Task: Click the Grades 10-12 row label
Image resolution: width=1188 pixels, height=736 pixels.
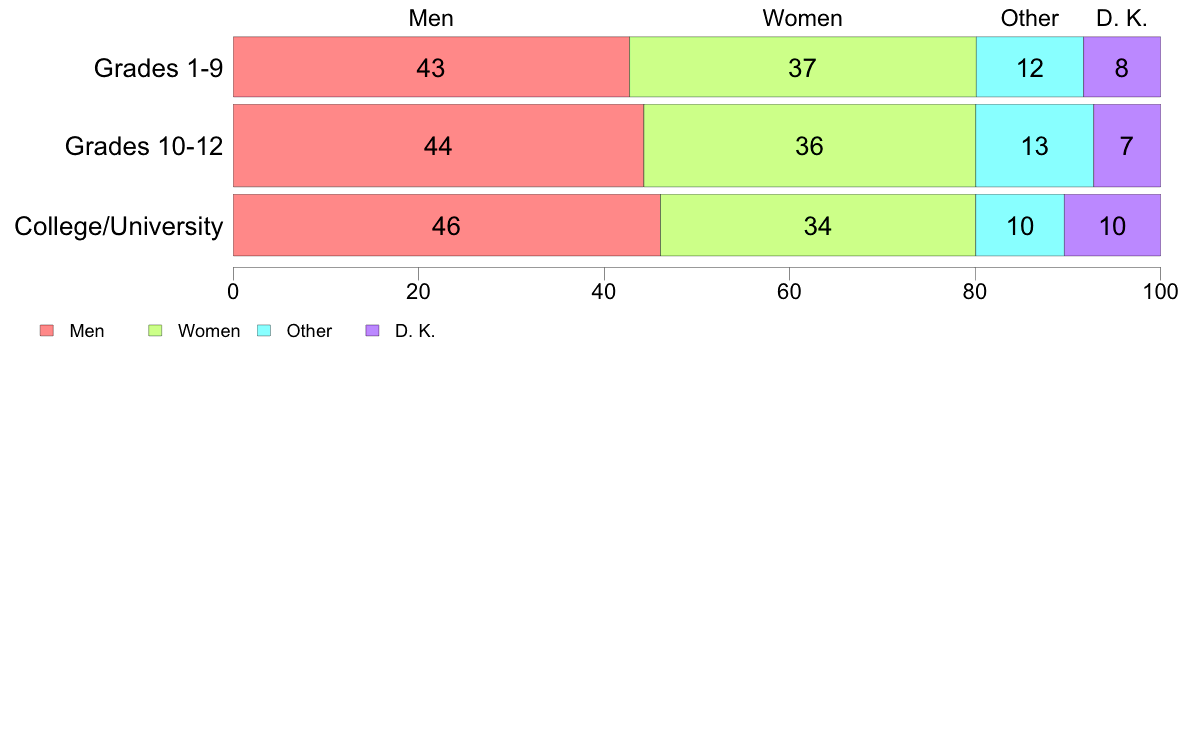Action: pos(144,146)
